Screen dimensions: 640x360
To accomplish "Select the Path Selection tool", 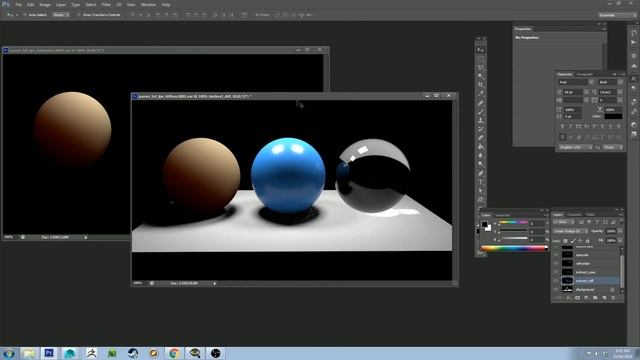I will 481,191.
